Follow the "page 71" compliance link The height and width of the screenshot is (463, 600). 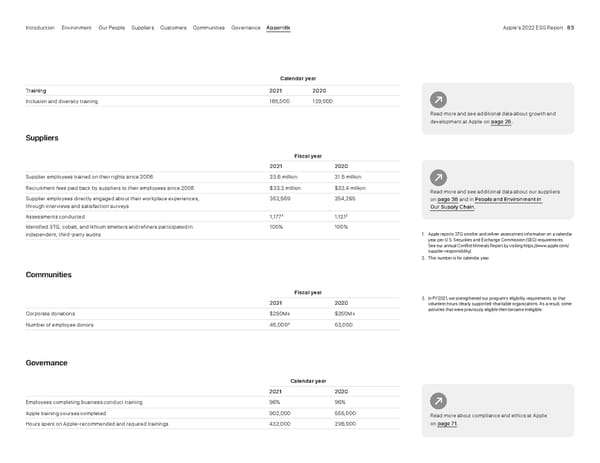[x=447, y=424]
